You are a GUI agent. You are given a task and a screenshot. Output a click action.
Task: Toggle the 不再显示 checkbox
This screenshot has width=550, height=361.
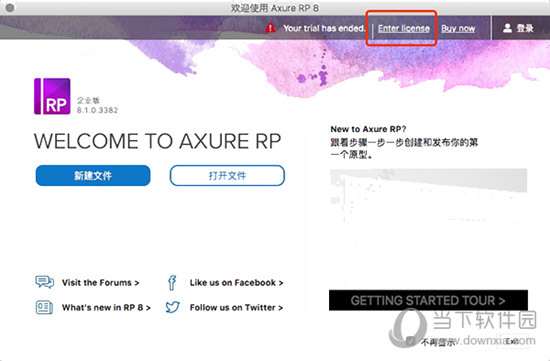pyautogui.click(x=410, y=341)
